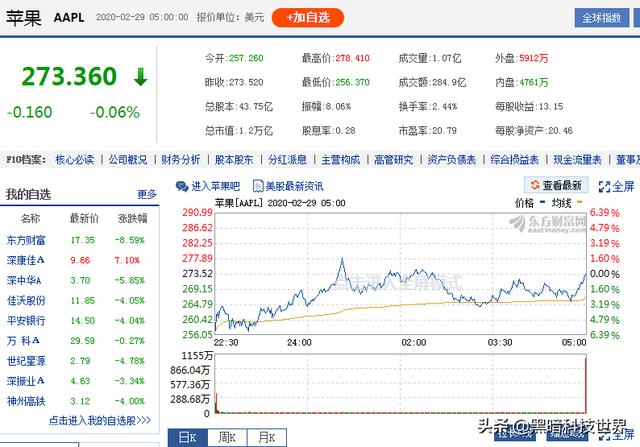640x447 pixels.
Task: Click the 全屏 expand icon above chart
Action: click(x=604, y=187)
